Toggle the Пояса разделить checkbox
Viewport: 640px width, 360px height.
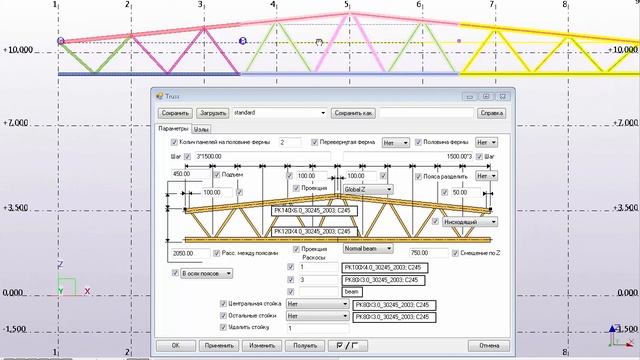[418, 177]
